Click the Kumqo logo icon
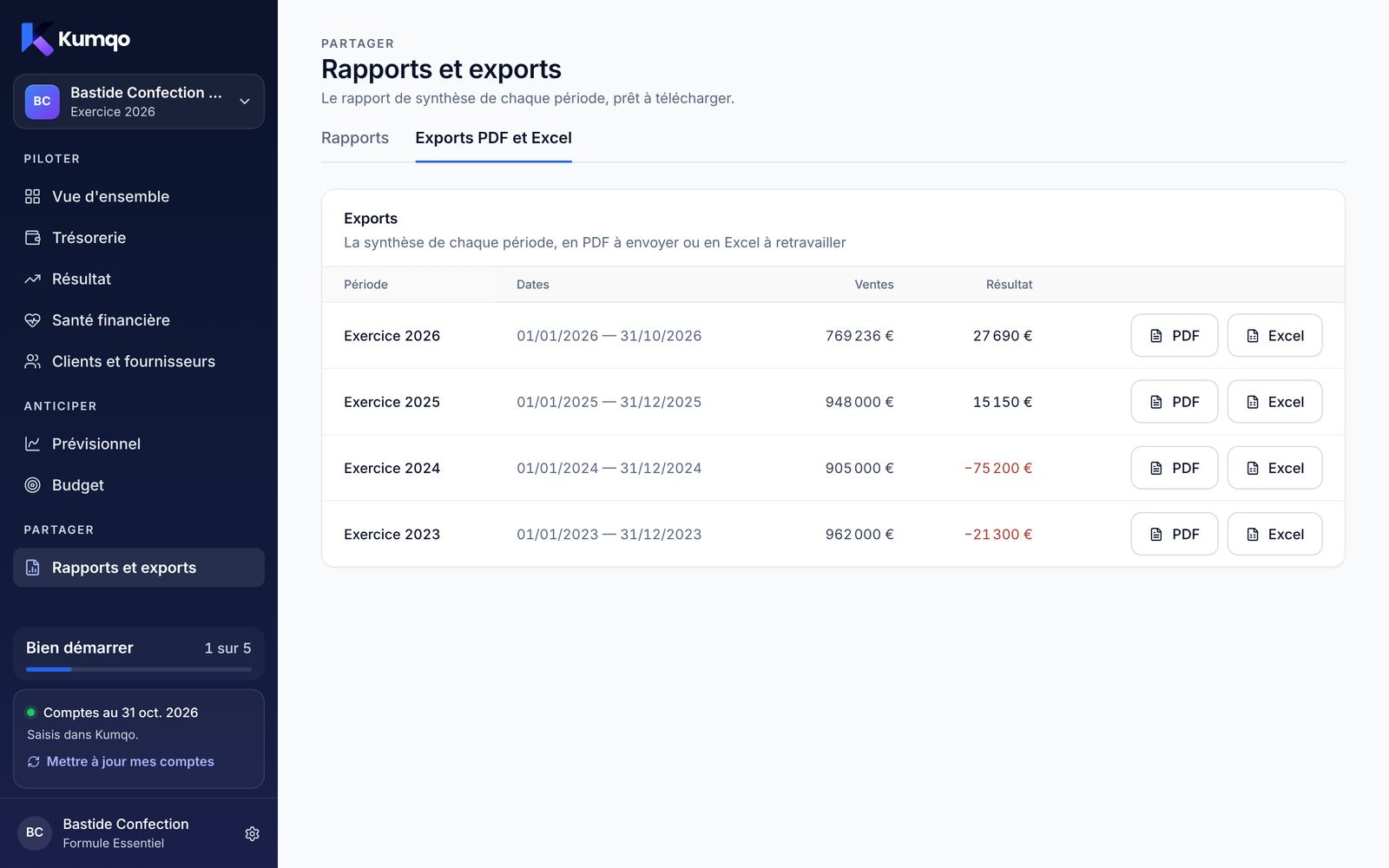The height and width of the screenshot is (868, 1389). tap(37, 39)
